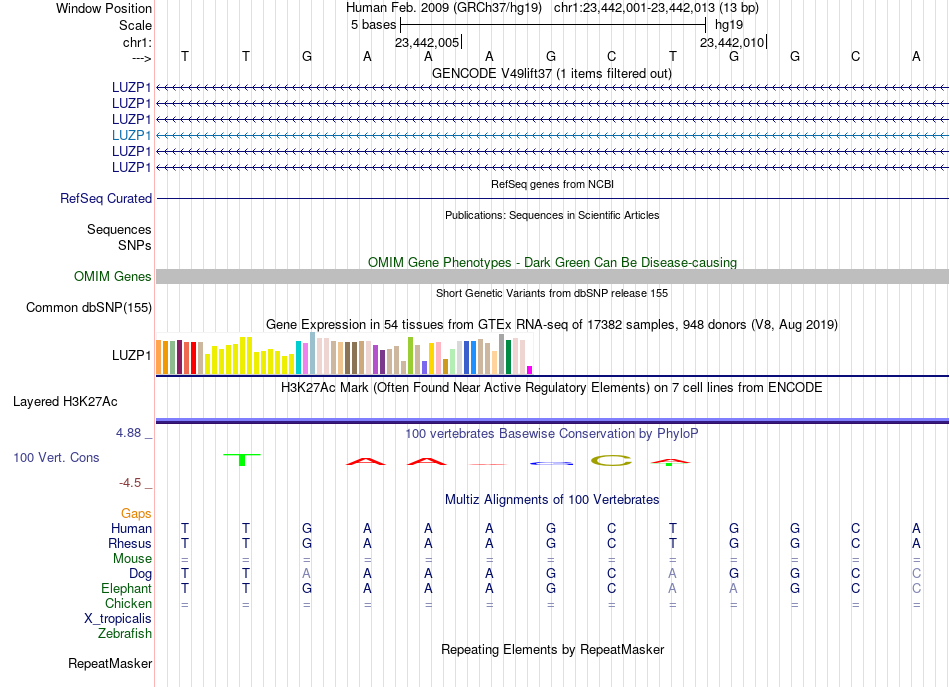The height and width of the screenshot is (687, 950).
Task: Click the 'Rhesus' alignment row label
Action: pos(130,543)
